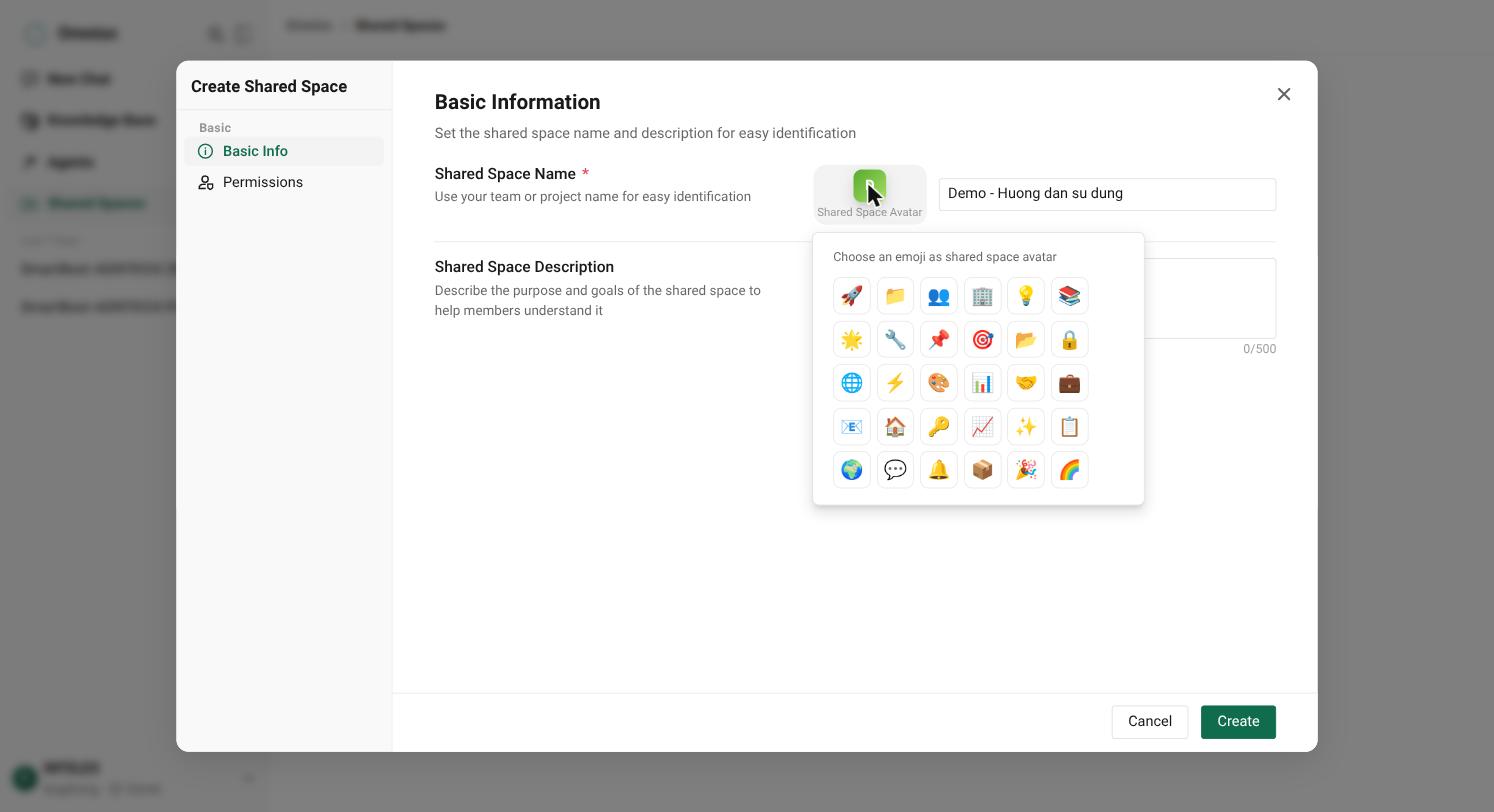Pick the upward trending chart emoji
Screen dimensions: 1494x812
982,427
